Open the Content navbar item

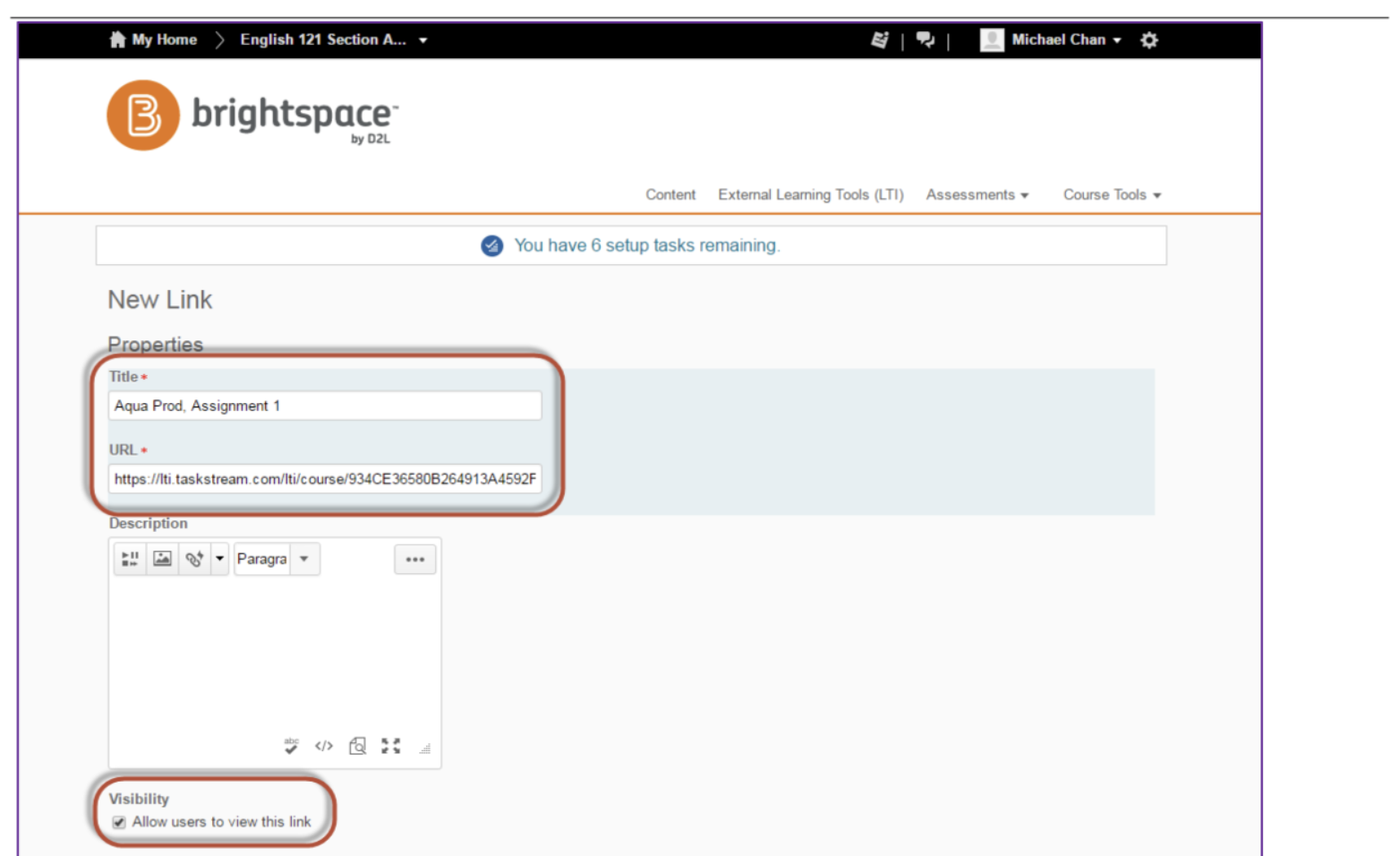670,194
